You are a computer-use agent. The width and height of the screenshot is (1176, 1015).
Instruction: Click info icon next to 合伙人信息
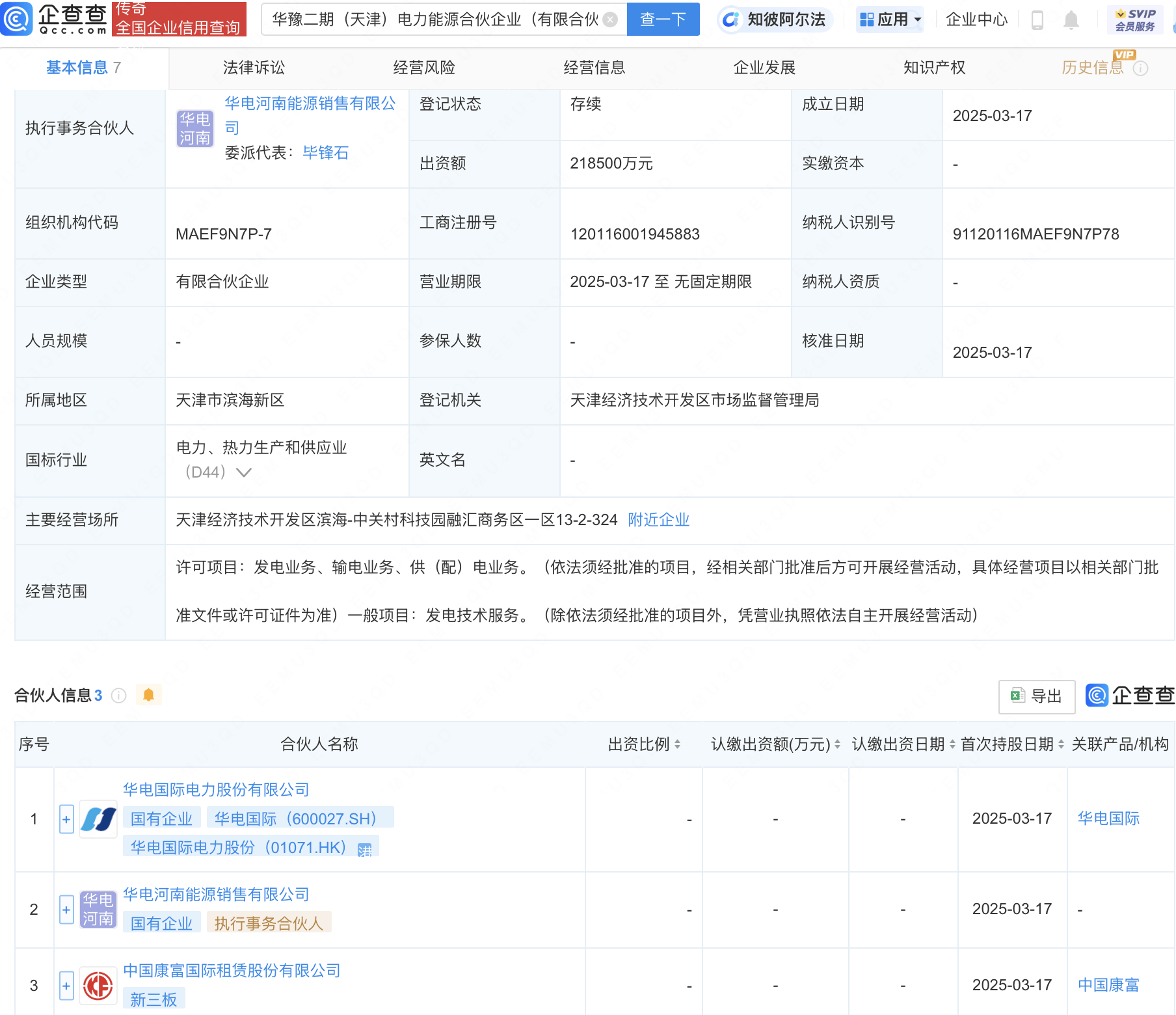(x=118, y=696)
